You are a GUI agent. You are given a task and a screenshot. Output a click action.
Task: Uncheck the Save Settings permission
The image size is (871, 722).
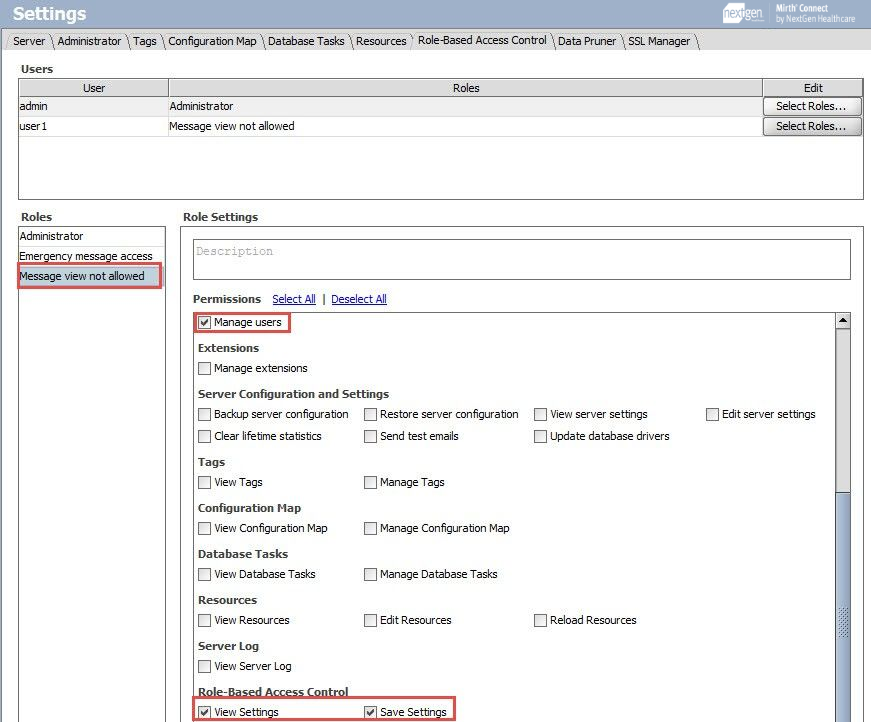(x=371, y=713)
